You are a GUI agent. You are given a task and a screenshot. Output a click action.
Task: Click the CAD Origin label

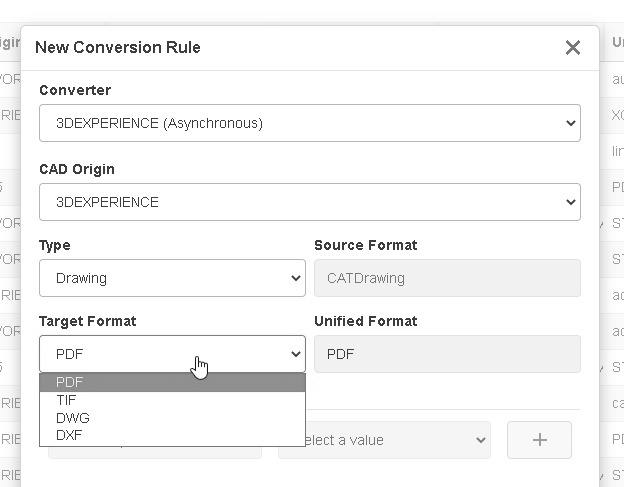coord(77,169)
